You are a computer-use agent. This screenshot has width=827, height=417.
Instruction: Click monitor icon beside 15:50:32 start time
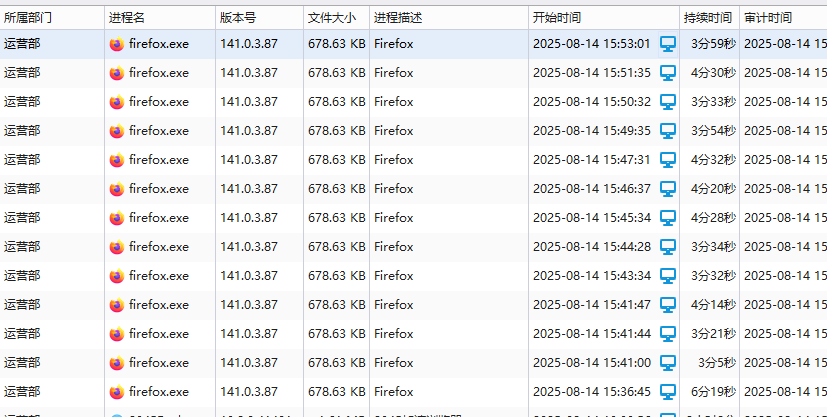pyautogui.click(x=668, y=102)
